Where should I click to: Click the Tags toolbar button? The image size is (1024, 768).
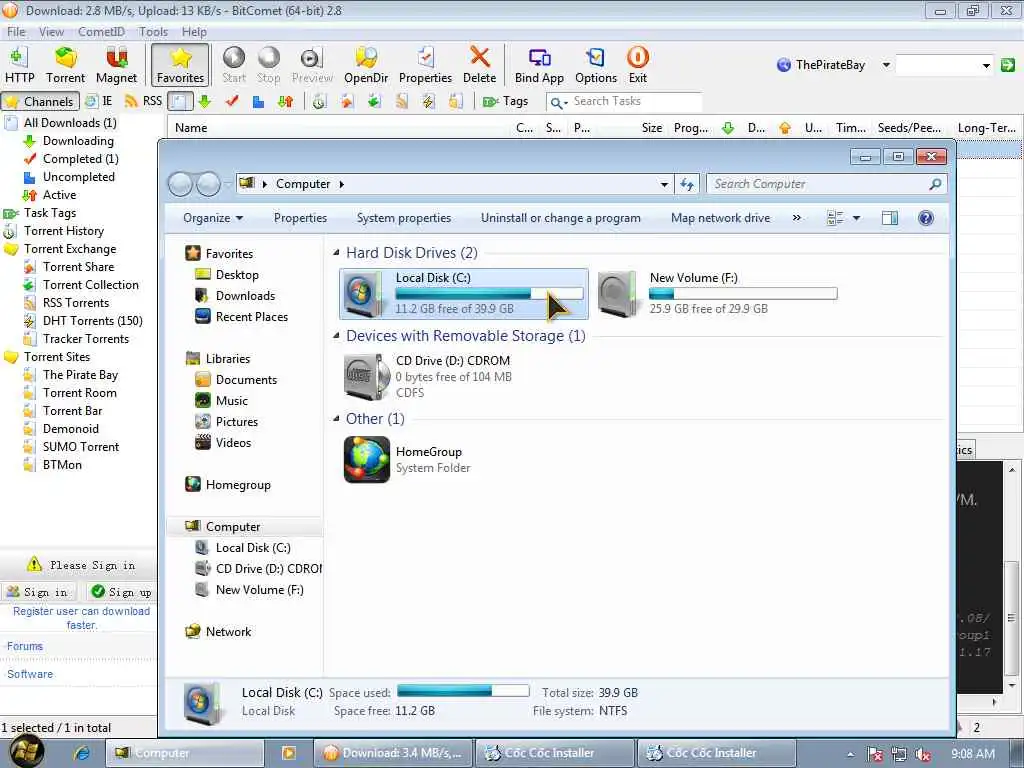505,101
